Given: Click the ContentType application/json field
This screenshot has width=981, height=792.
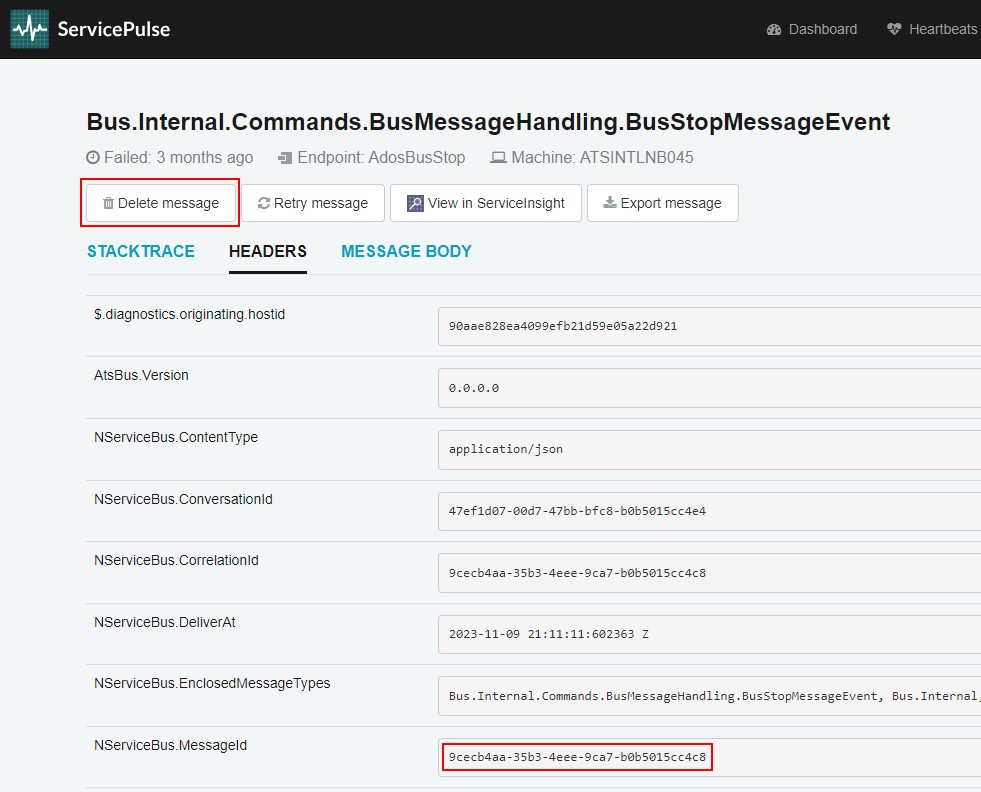Looking at the screenshot, I should 708,450.
